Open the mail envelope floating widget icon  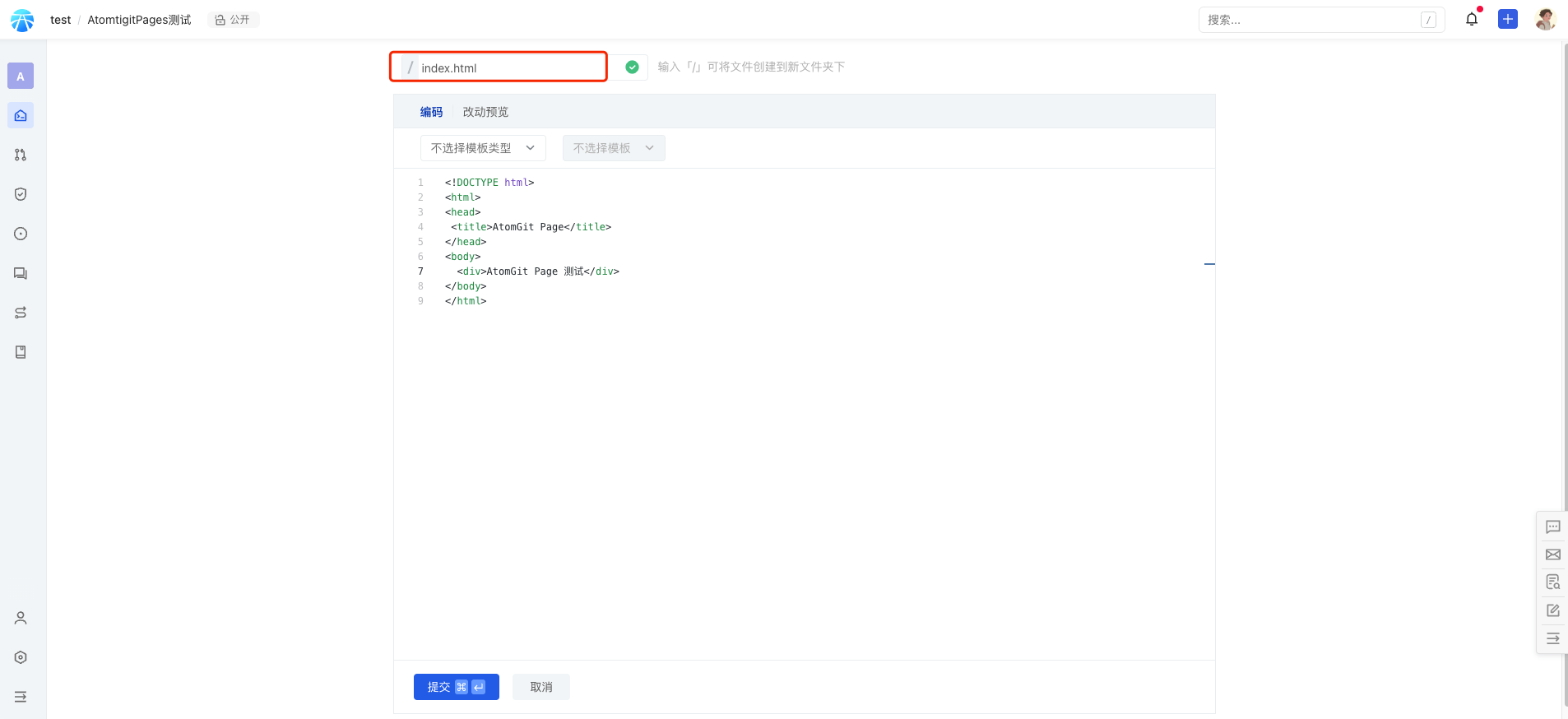[x=1553, y=554]
